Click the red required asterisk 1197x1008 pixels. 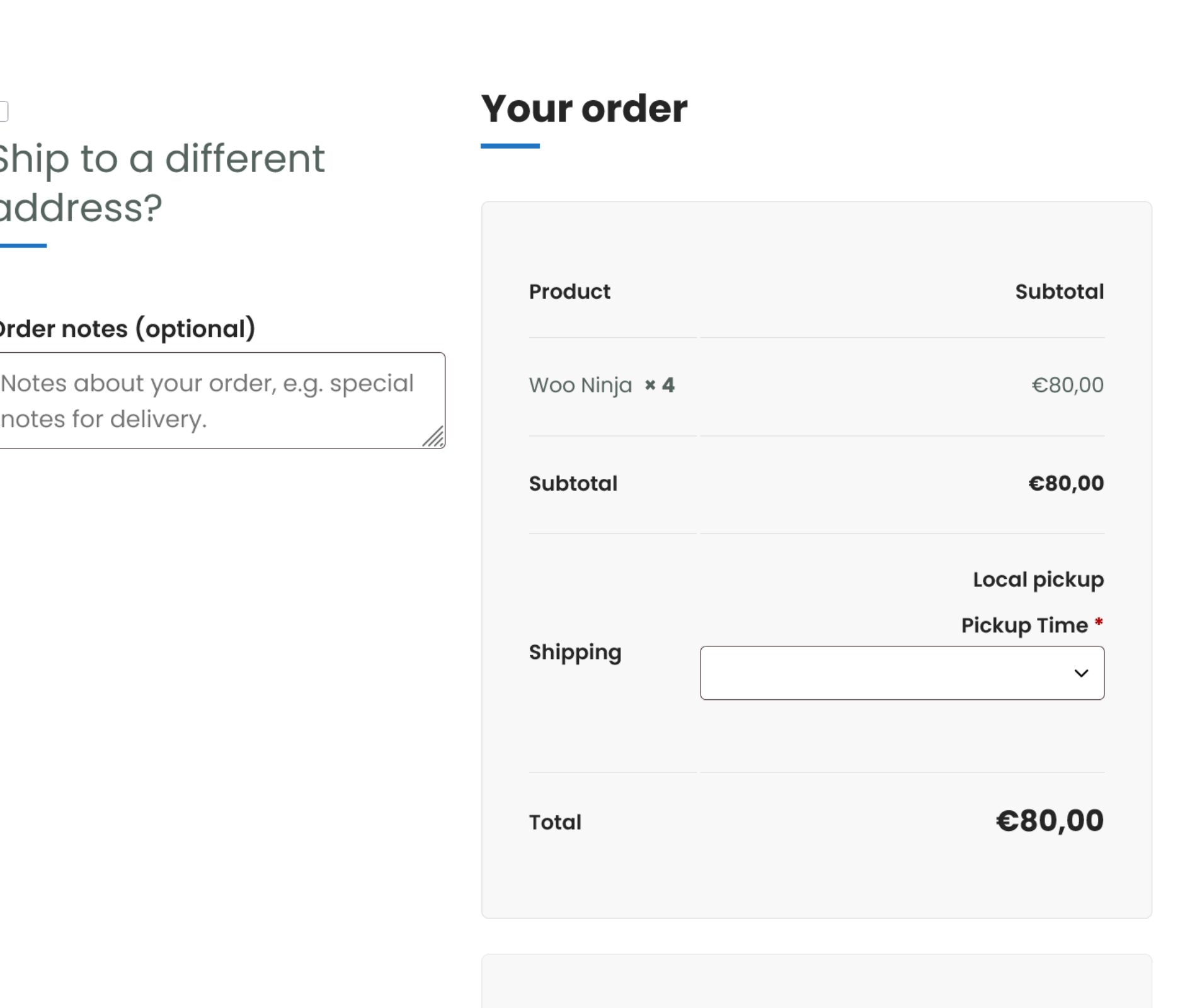pyautogui.click(x=1099, y=623)
